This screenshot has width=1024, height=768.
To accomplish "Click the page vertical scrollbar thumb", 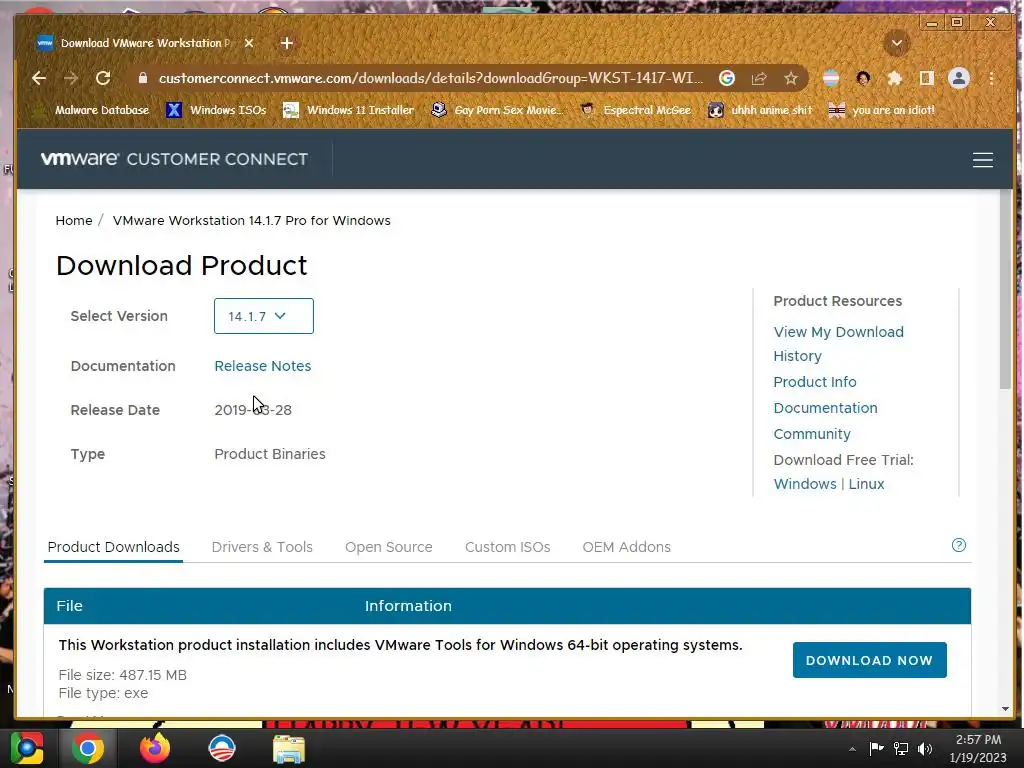I will [x=1005, y=291].
